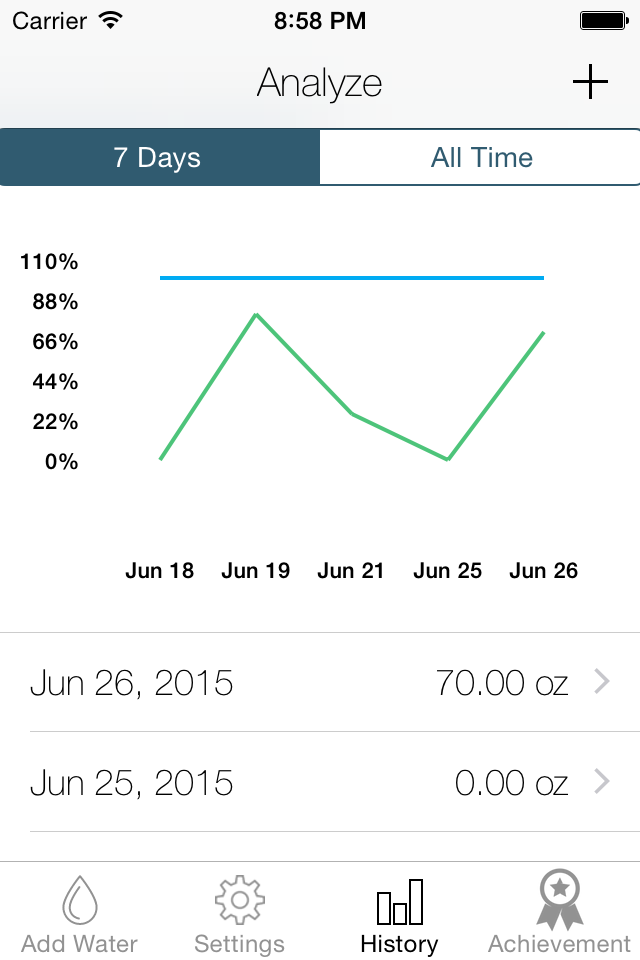Select the History bar chart icon
Screen dimensions: 640x960
pyautogui.click(x=399, y=902)
